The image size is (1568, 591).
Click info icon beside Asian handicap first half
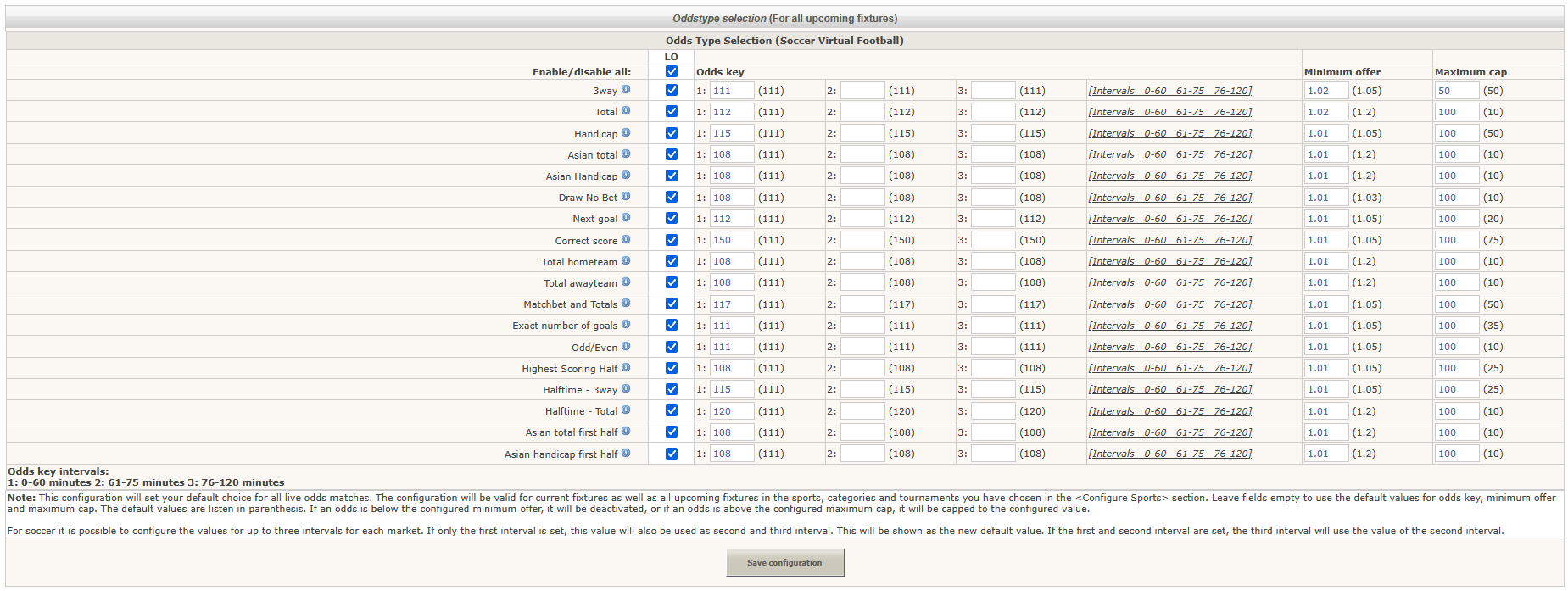[626, 454]
